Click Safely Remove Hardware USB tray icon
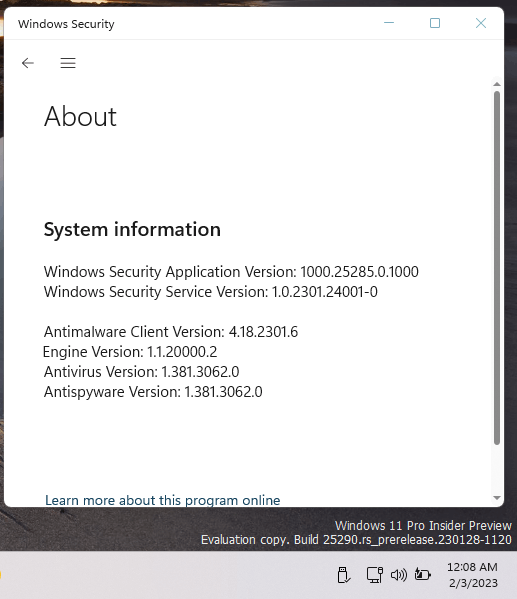The image size is (517, 599). pyautogui.click(x=344, y=575)
